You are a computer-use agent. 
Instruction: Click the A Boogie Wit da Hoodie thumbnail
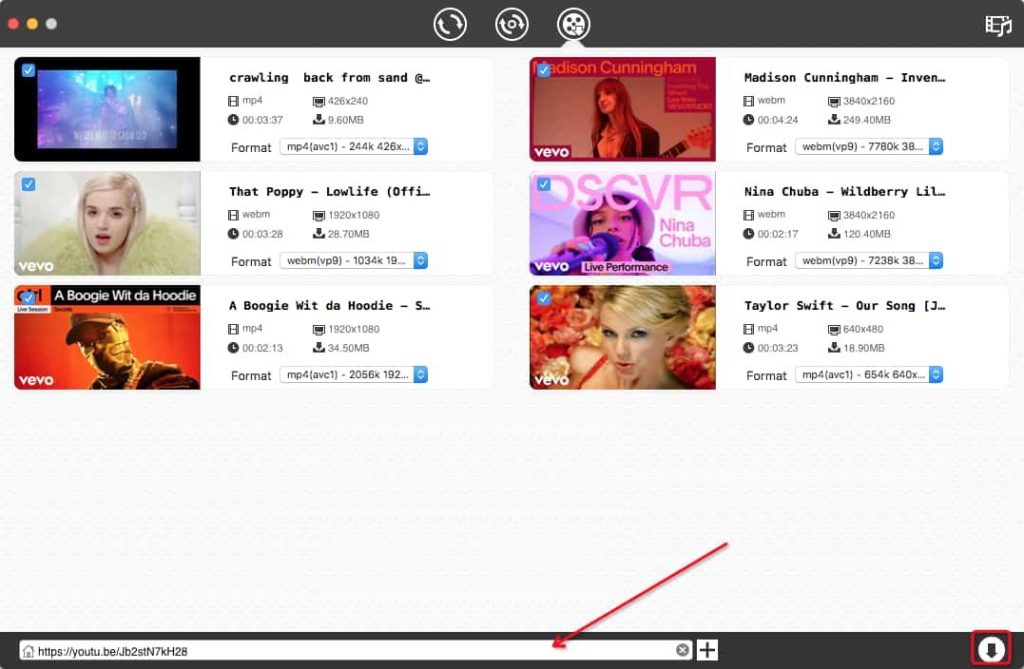point(107,337)
